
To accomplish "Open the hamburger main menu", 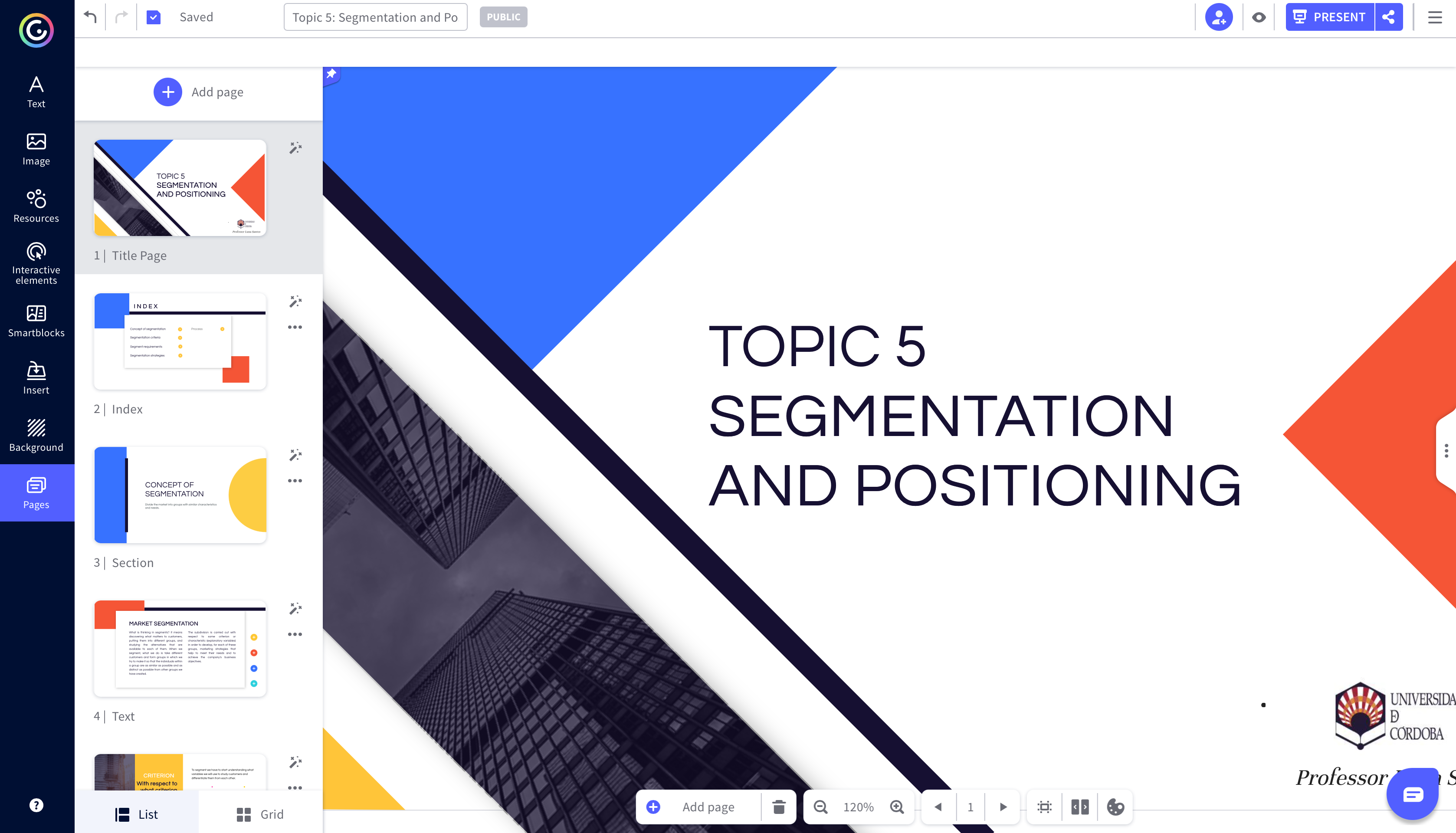I will tap(1434, 17).
